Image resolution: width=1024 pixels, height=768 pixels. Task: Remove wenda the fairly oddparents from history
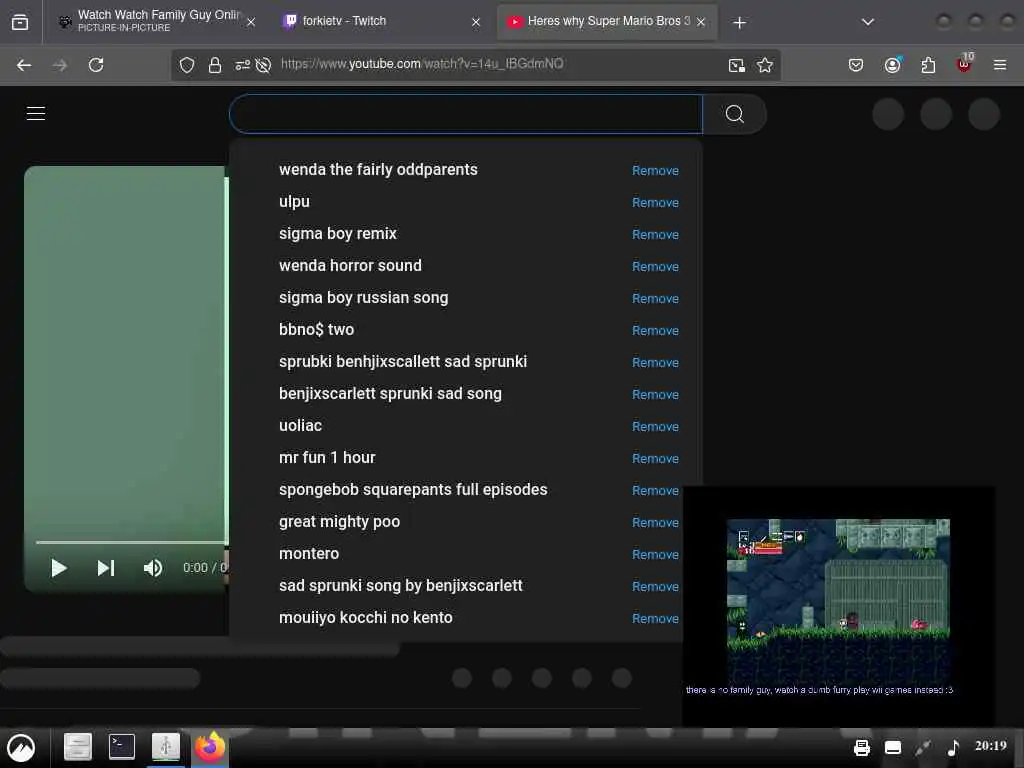pyautogui.click(x=655, y=170)
